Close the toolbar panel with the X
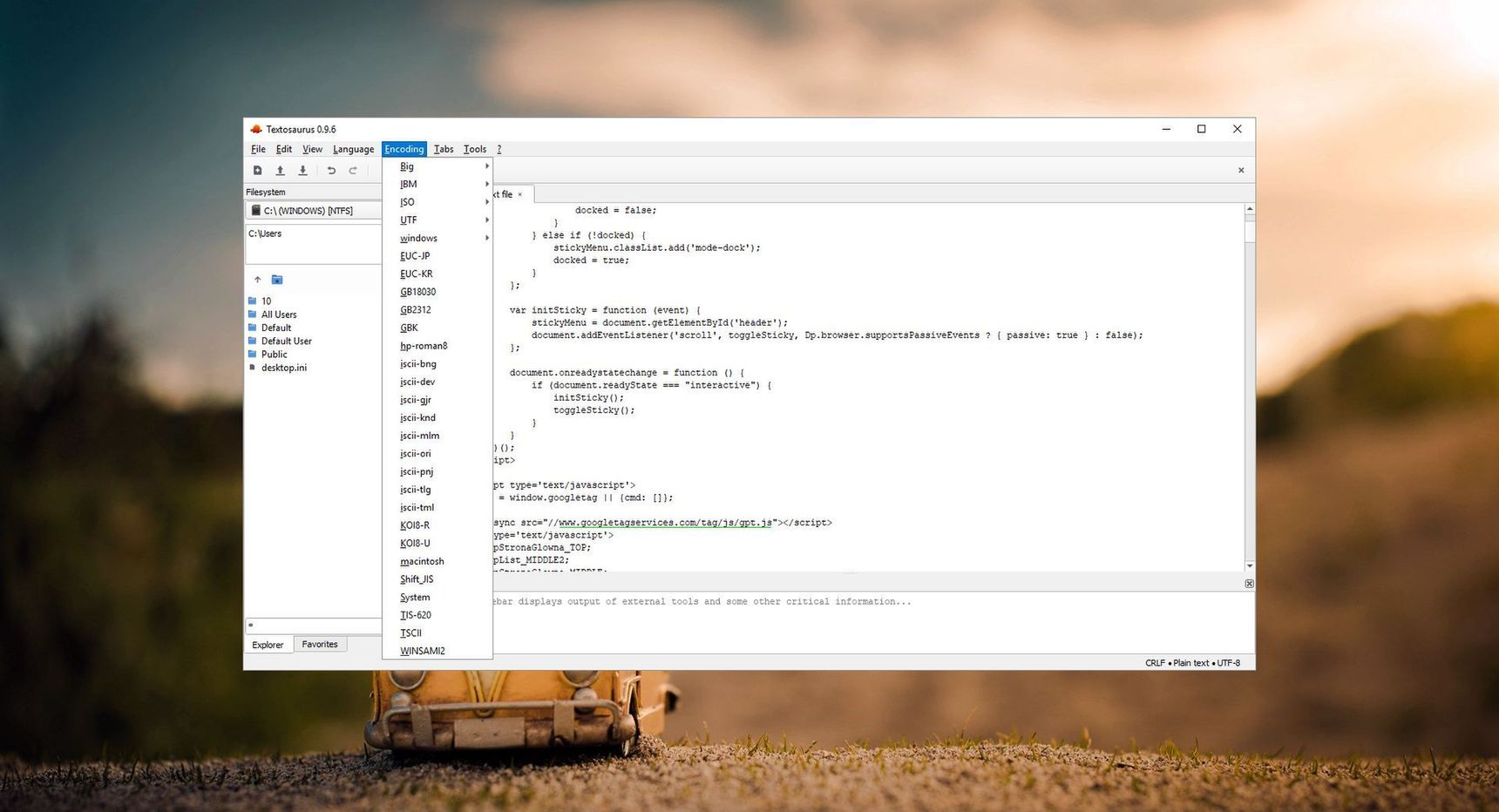 point(1241,170)
